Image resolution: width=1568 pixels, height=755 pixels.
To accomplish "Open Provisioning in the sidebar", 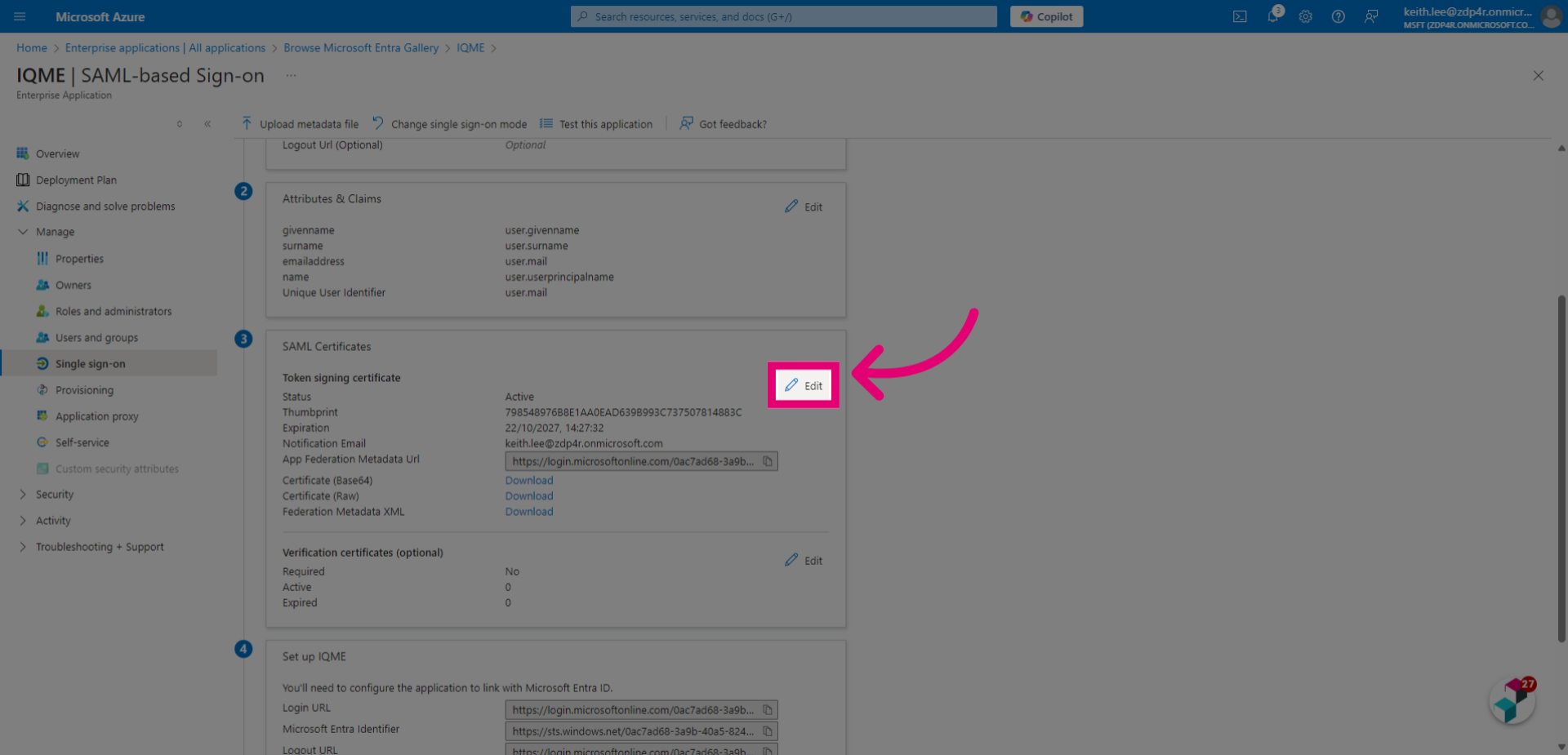I will coord(84,390).
